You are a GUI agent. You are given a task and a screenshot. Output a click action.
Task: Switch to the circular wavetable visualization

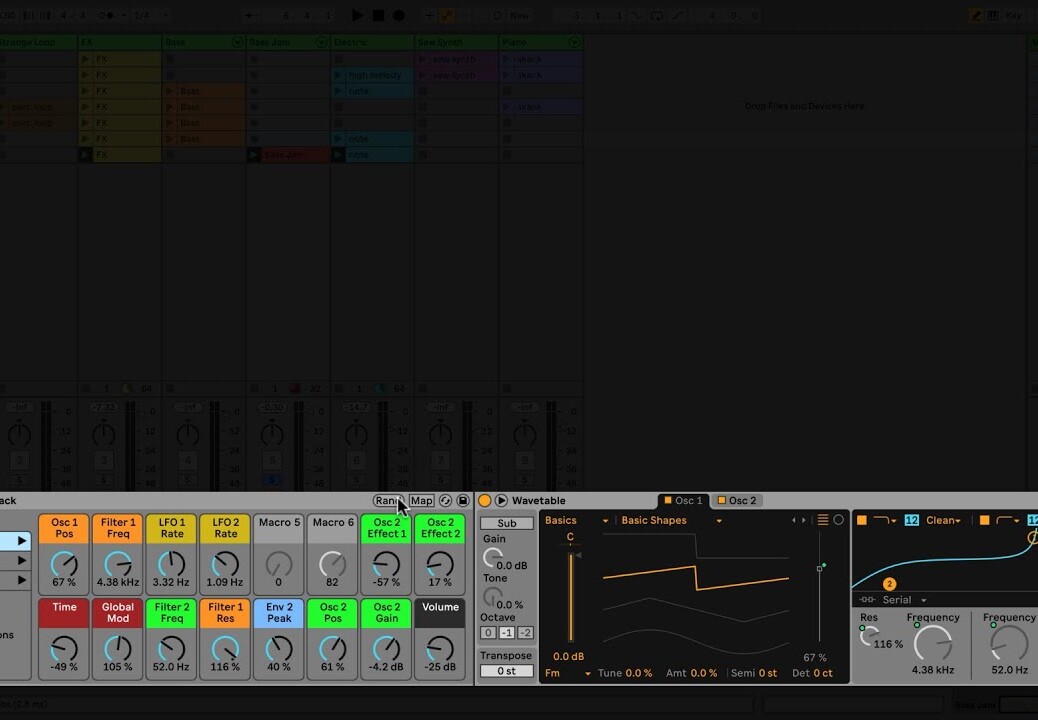point(839,520)
